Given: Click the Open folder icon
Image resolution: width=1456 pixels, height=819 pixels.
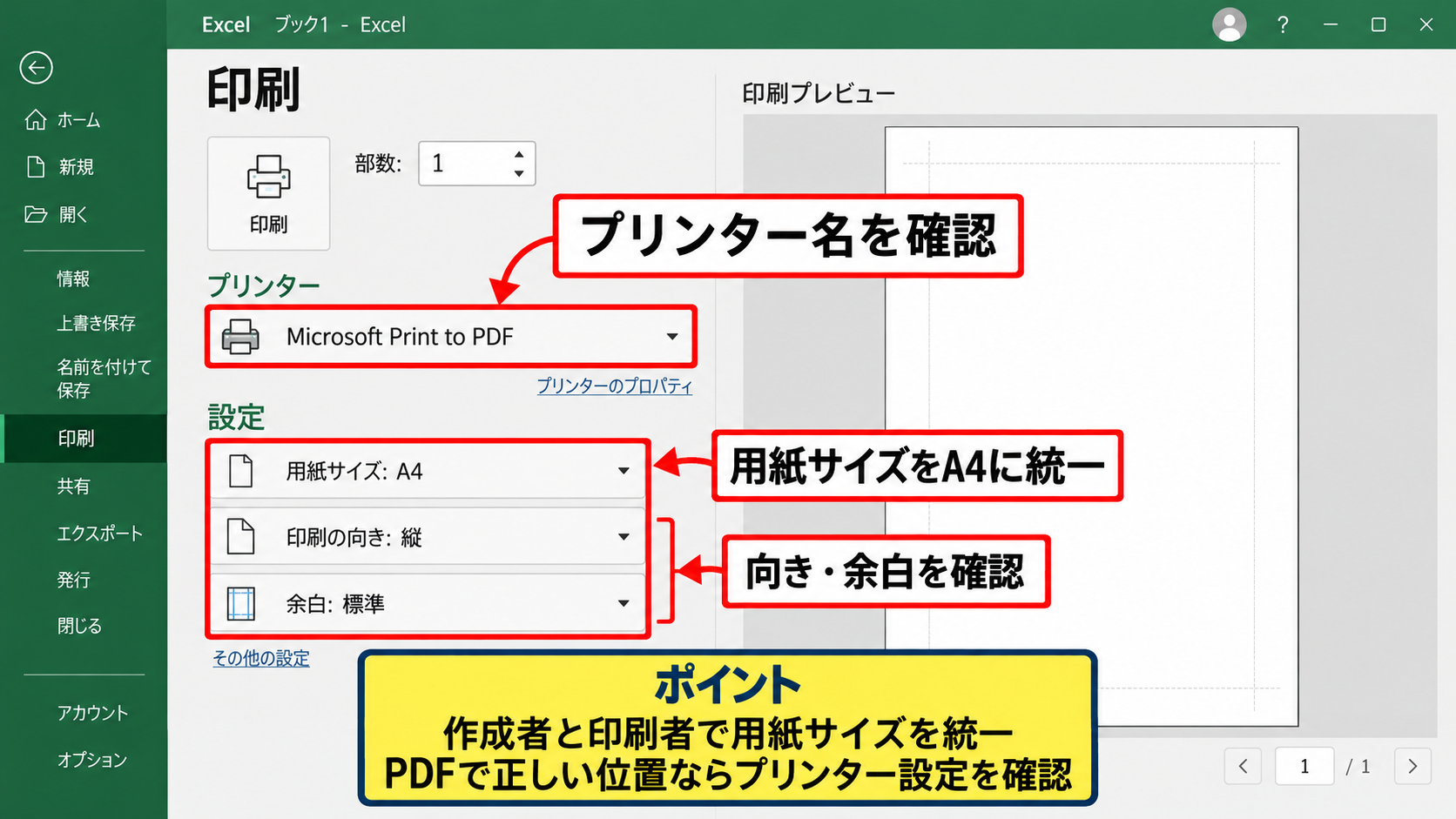Looking at the screenshot, I should (x=36, y=214).
